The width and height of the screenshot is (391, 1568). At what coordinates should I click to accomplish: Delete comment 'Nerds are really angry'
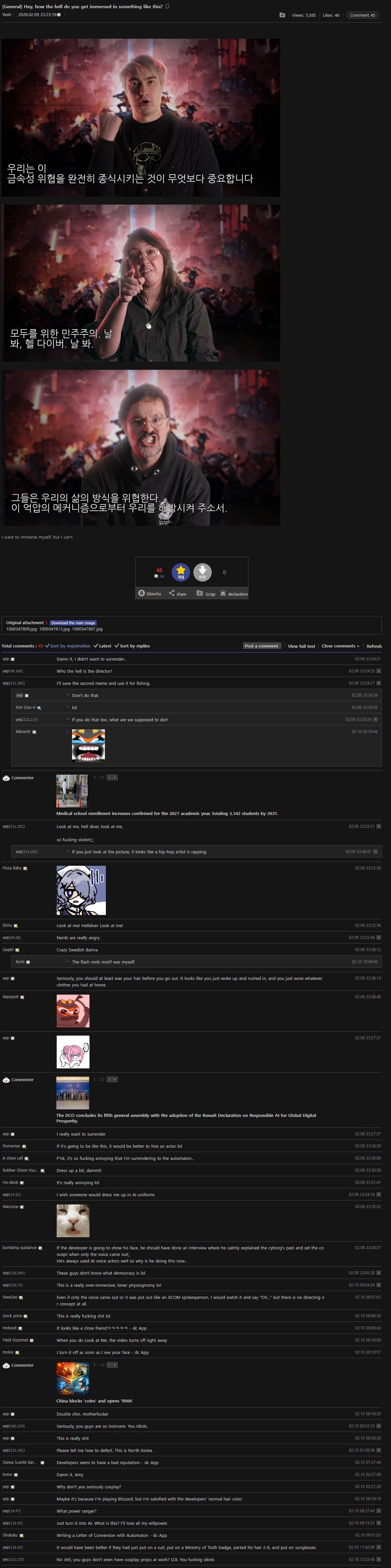pos(378,937)
